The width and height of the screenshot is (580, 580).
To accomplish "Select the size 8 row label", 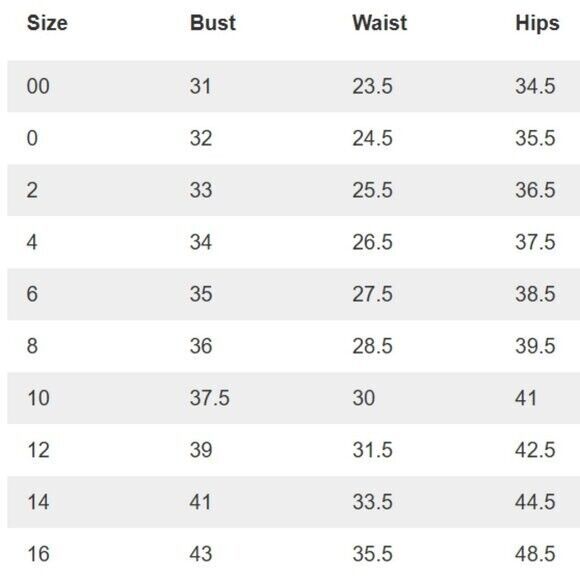I will (32, 346).
